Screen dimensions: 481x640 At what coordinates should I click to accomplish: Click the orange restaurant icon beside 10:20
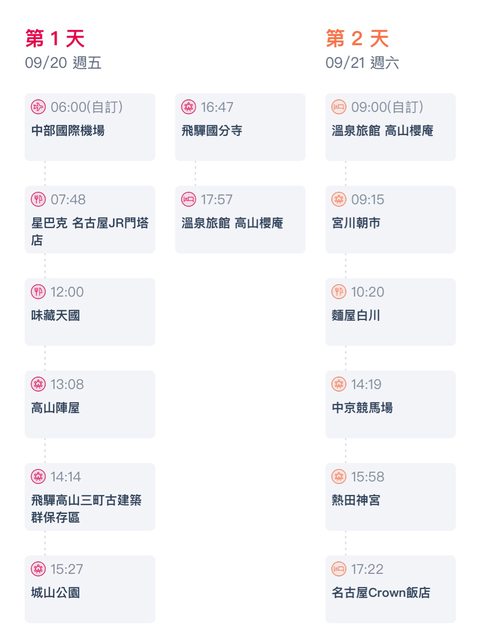click(338, 292)
